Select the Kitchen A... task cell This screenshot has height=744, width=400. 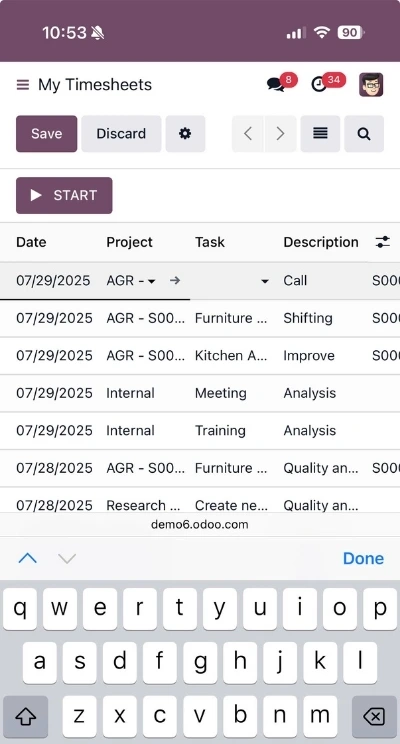231,355
